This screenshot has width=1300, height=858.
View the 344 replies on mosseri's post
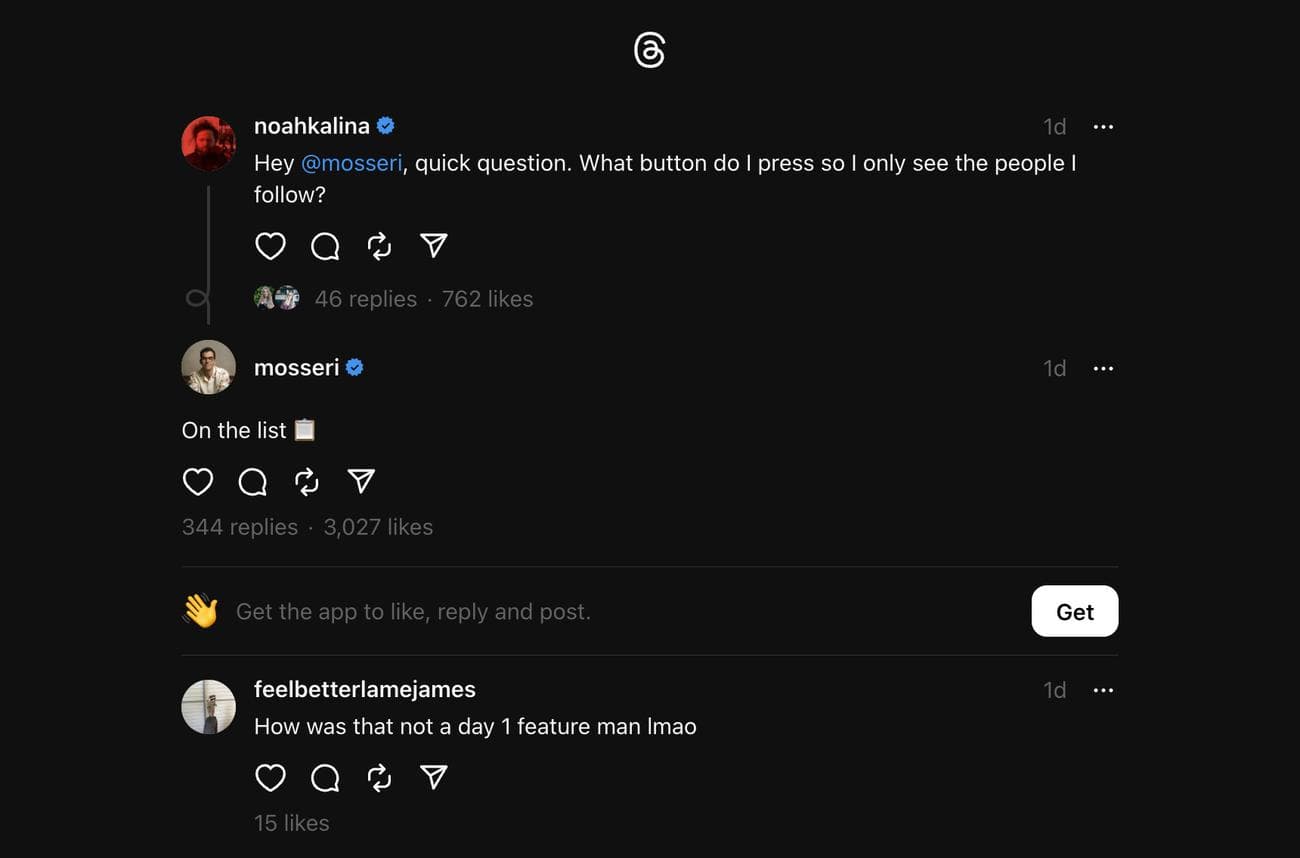click(x=239, y=526)
